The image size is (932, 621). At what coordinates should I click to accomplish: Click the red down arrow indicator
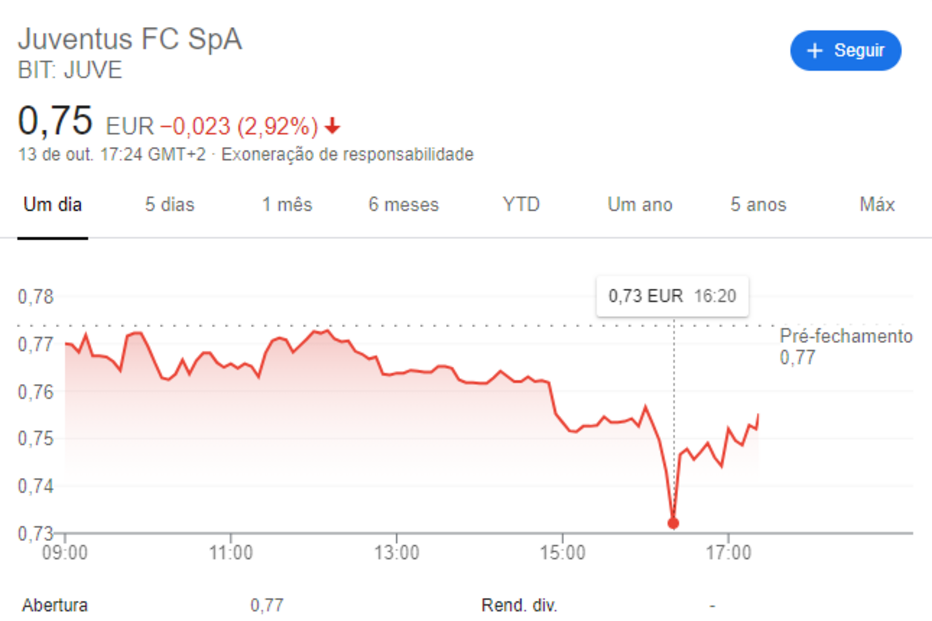(x=333, y=127)
